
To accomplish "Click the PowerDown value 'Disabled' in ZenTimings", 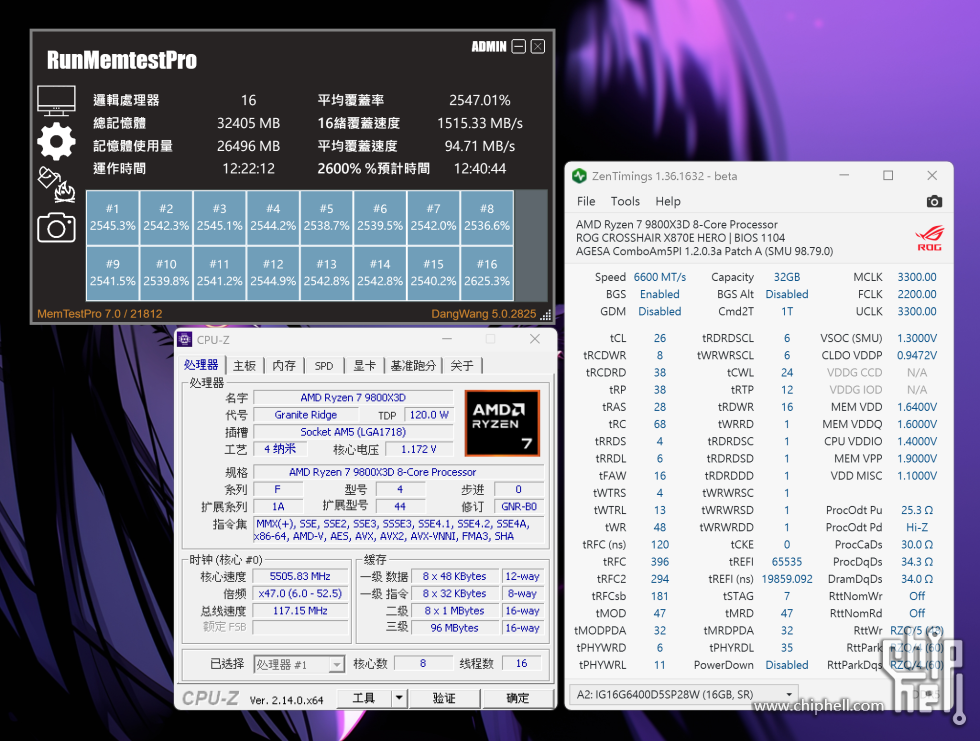I will (787, 665).
